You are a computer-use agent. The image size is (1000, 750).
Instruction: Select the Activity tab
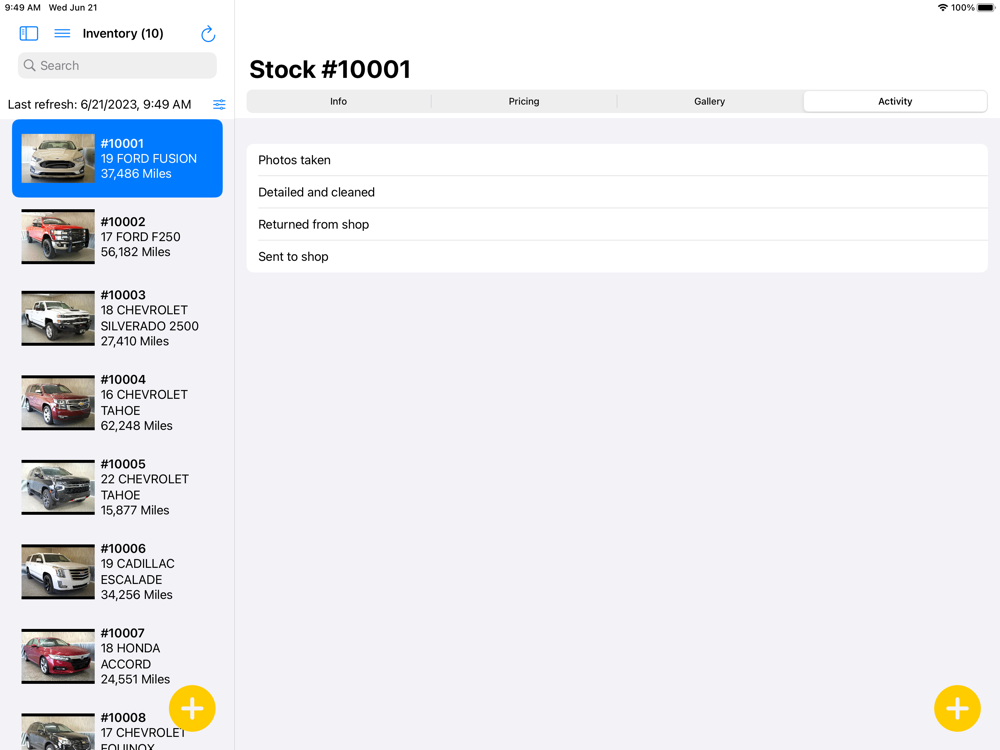[x=895, y=101]
